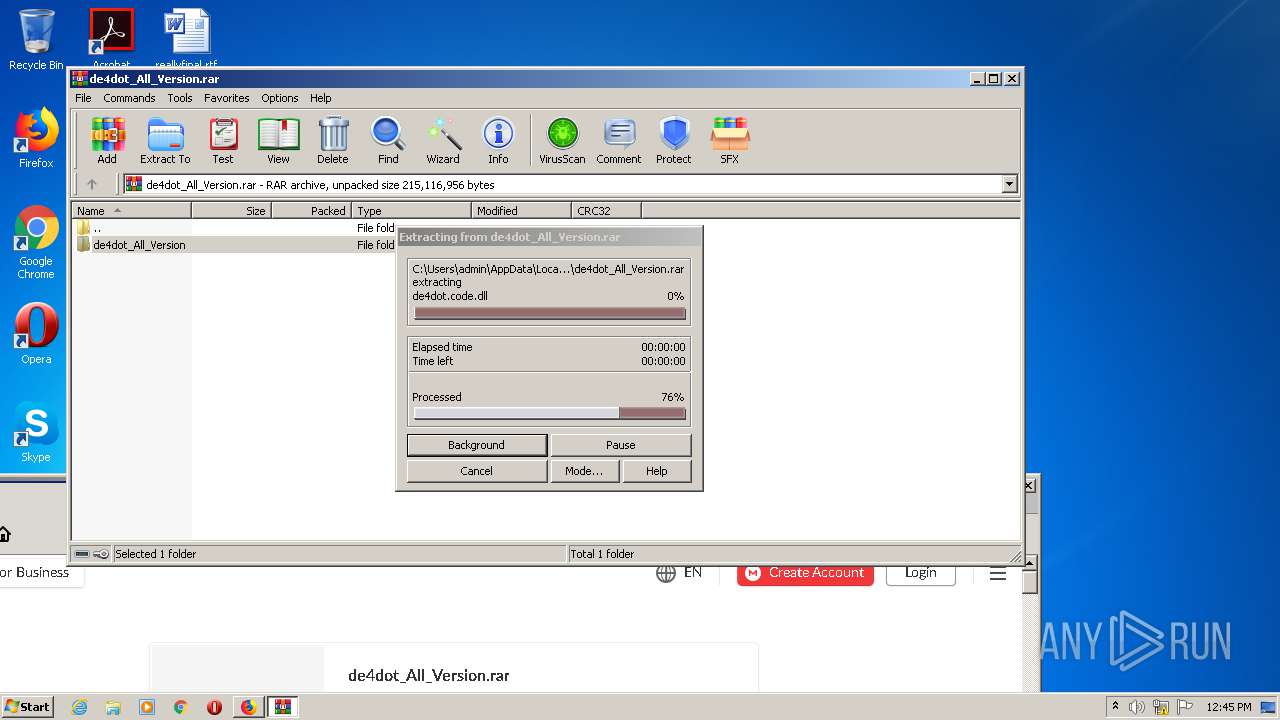Image resolution: width=1280 pixels, height=720 pixels.
Task: Open the browser hamburger menu
Action: click(x=997, y=573)
